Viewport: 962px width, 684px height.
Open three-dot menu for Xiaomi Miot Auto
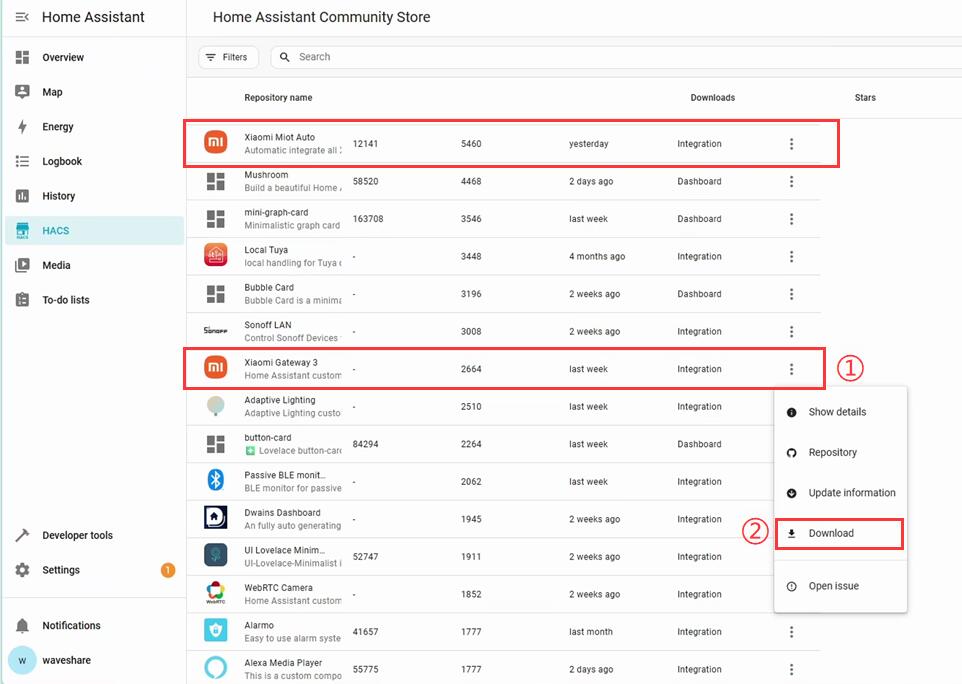coord(791,144)
